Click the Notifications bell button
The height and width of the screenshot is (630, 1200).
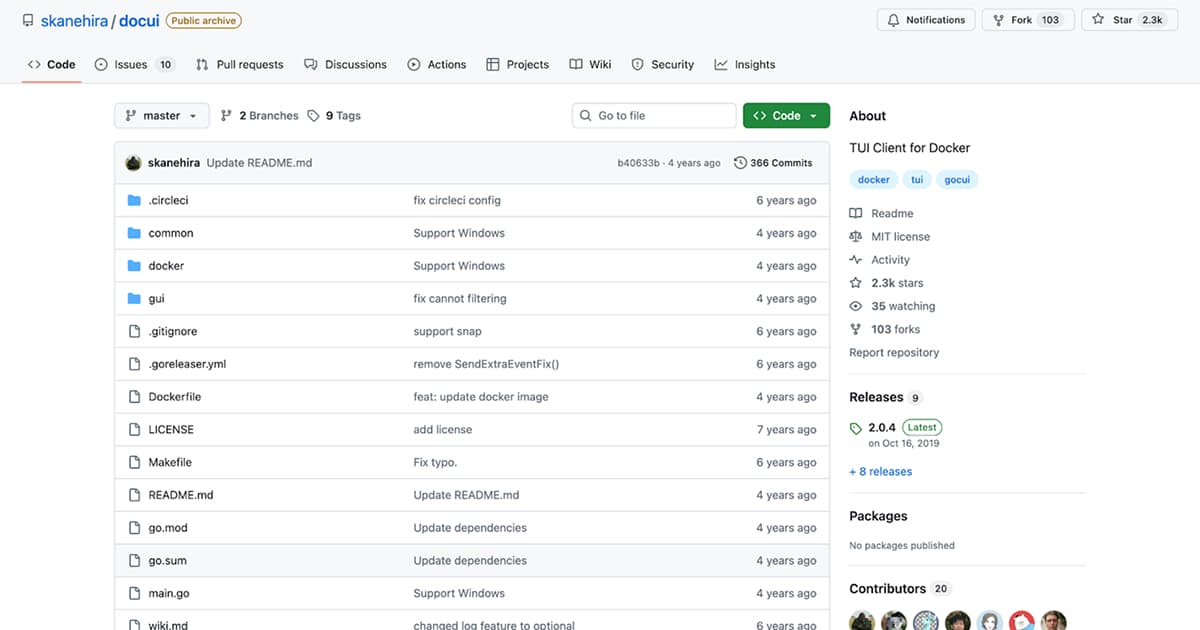pyautogui.click(x=926, y=20)
